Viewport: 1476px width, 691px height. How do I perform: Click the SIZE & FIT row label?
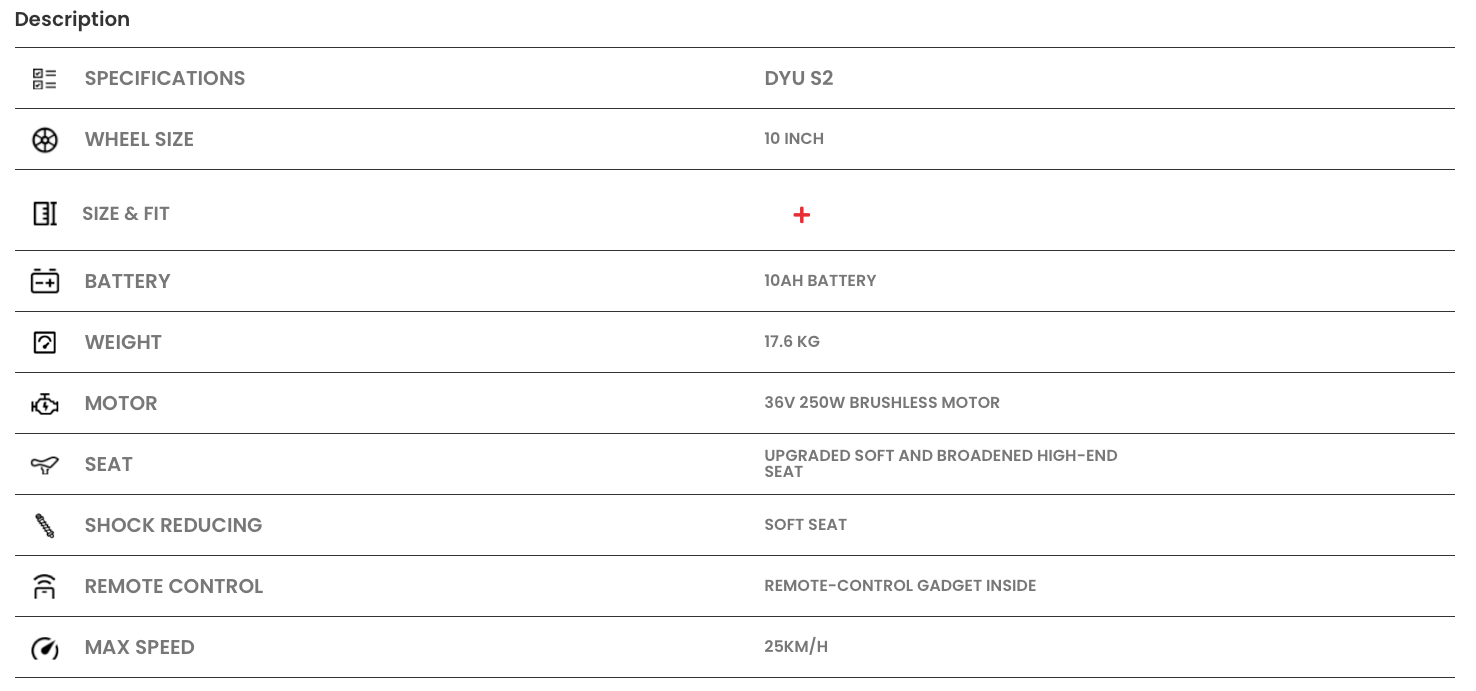tap(126, 213)
